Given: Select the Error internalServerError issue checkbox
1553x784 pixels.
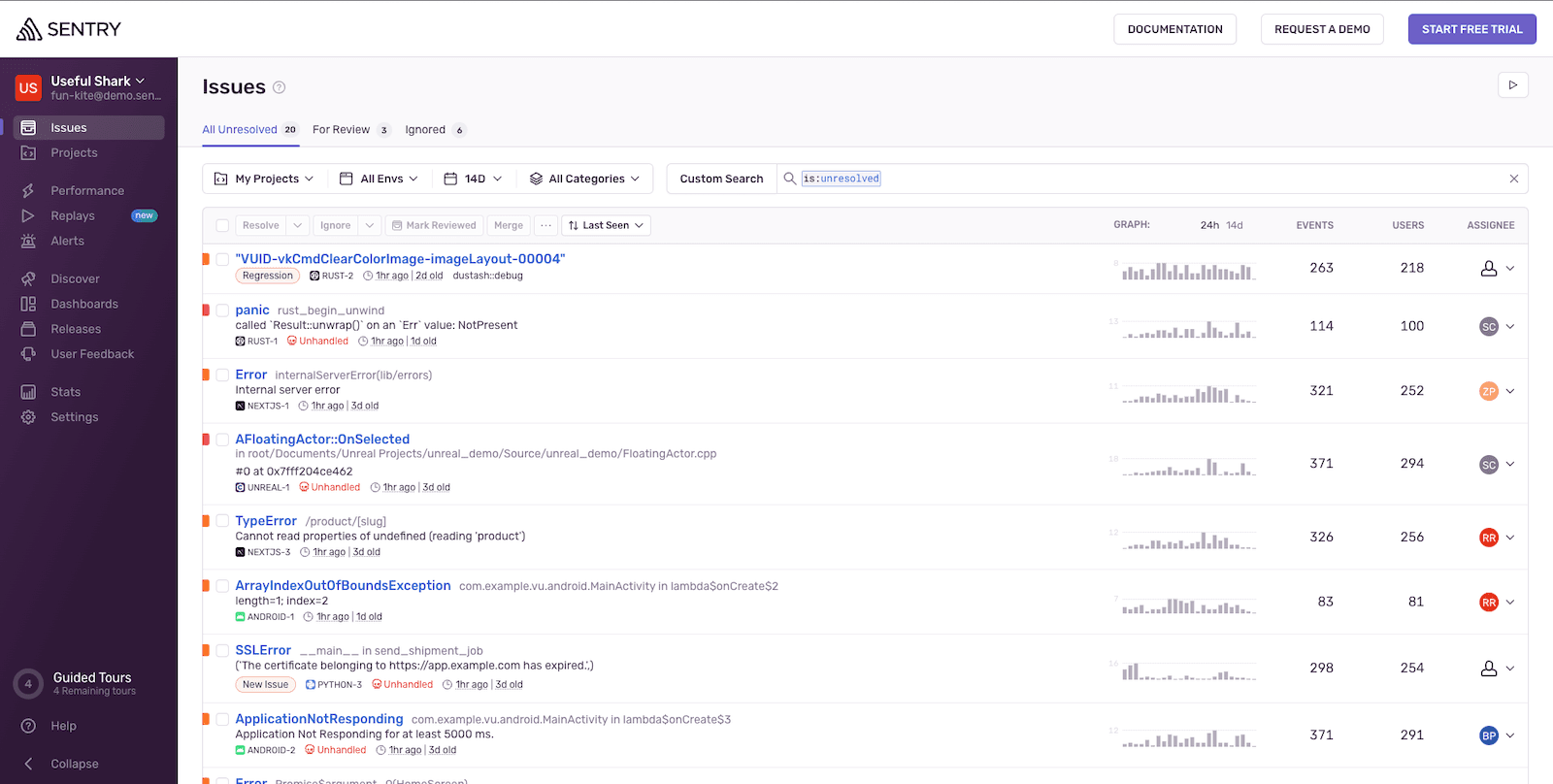Looking at the screenshot, I should click(x=222, y=376).
